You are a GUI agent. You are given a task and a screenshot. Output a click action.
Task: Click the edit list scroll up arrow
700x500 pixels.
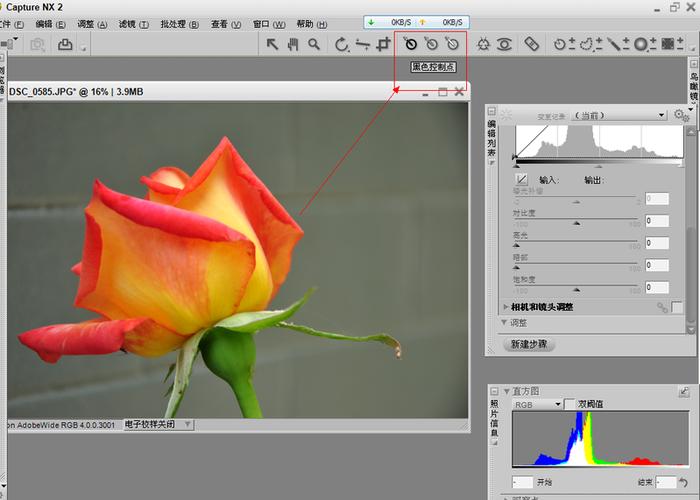tap(691, 131)
